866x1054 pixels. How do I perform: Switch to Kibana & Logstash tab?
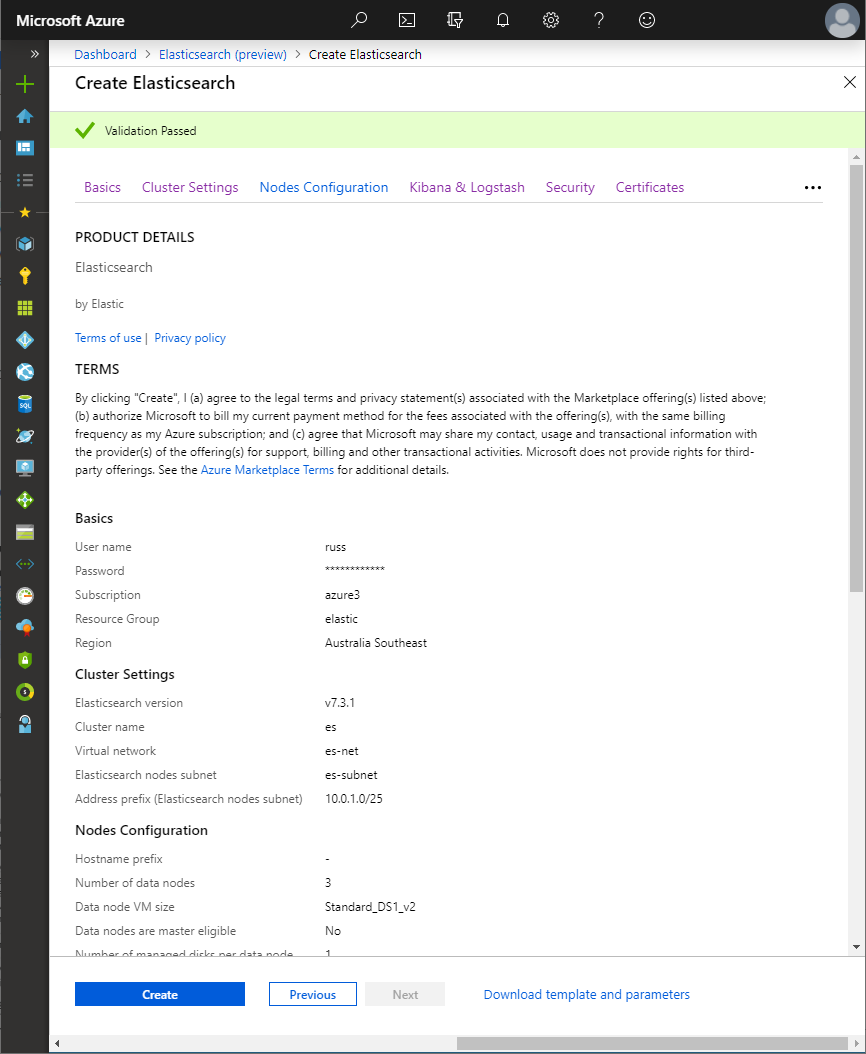click(467, 187)
